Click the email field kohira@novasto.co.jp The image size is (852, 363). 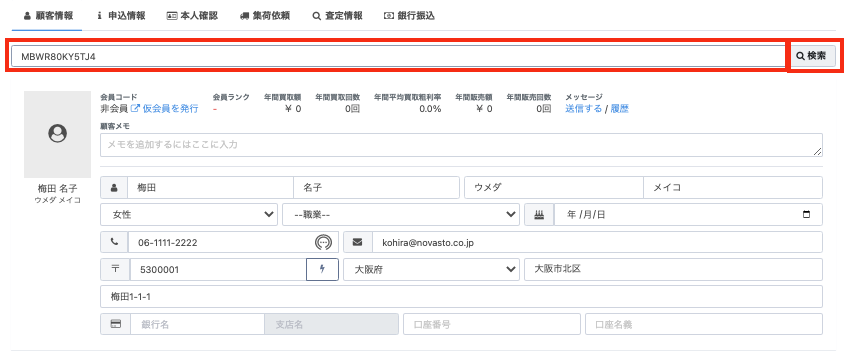[597, 242]
